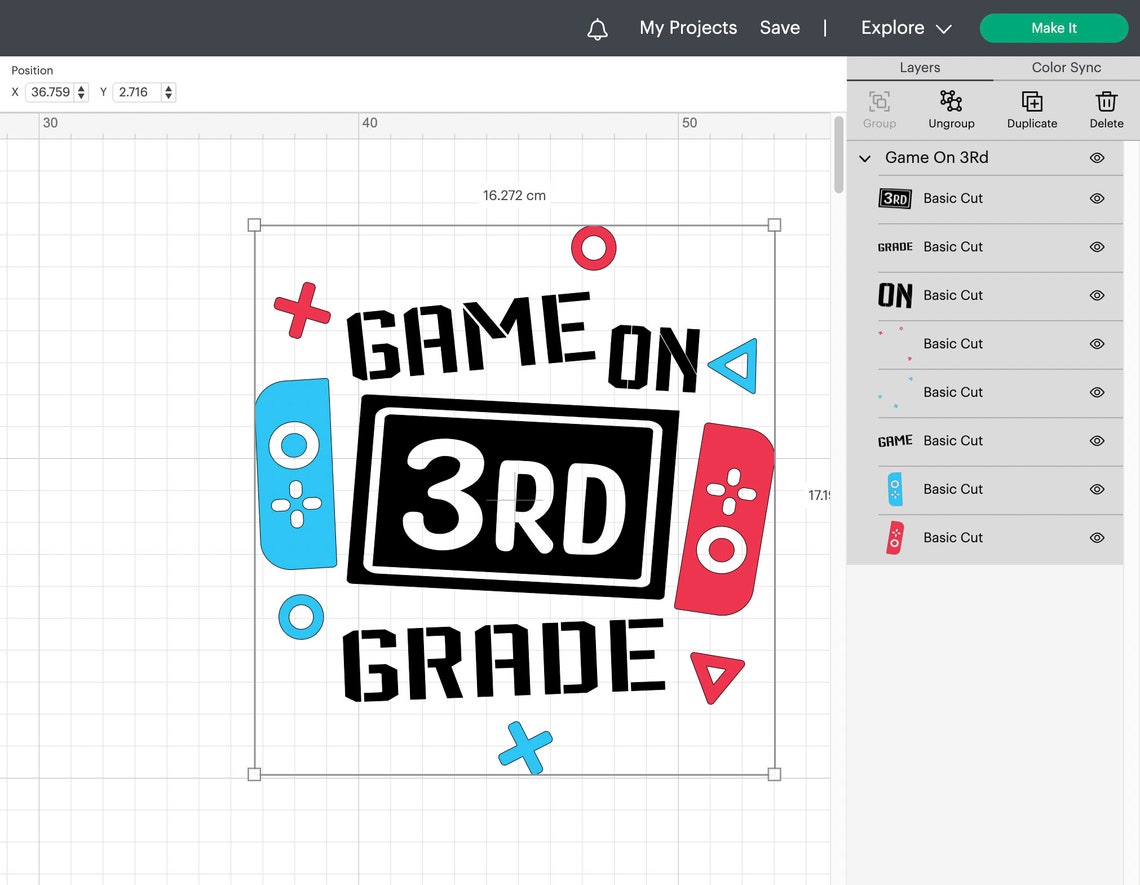Open My Projects from the top bar
The width and height of the screenshot is (1140, 885).
coord(687,28)
